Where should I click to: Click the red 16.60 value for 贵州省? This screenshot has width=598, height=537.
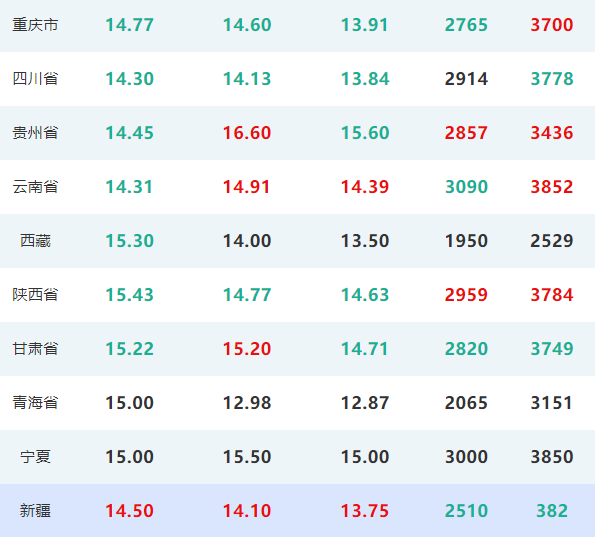pyautogui.click(x=247, y=133)
